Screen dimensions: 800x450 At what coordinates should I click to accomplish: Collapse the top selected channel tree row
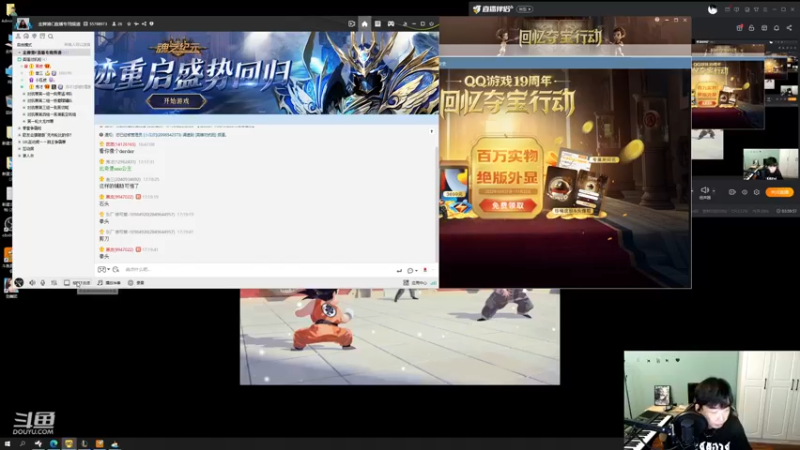(x=20, y=52)
